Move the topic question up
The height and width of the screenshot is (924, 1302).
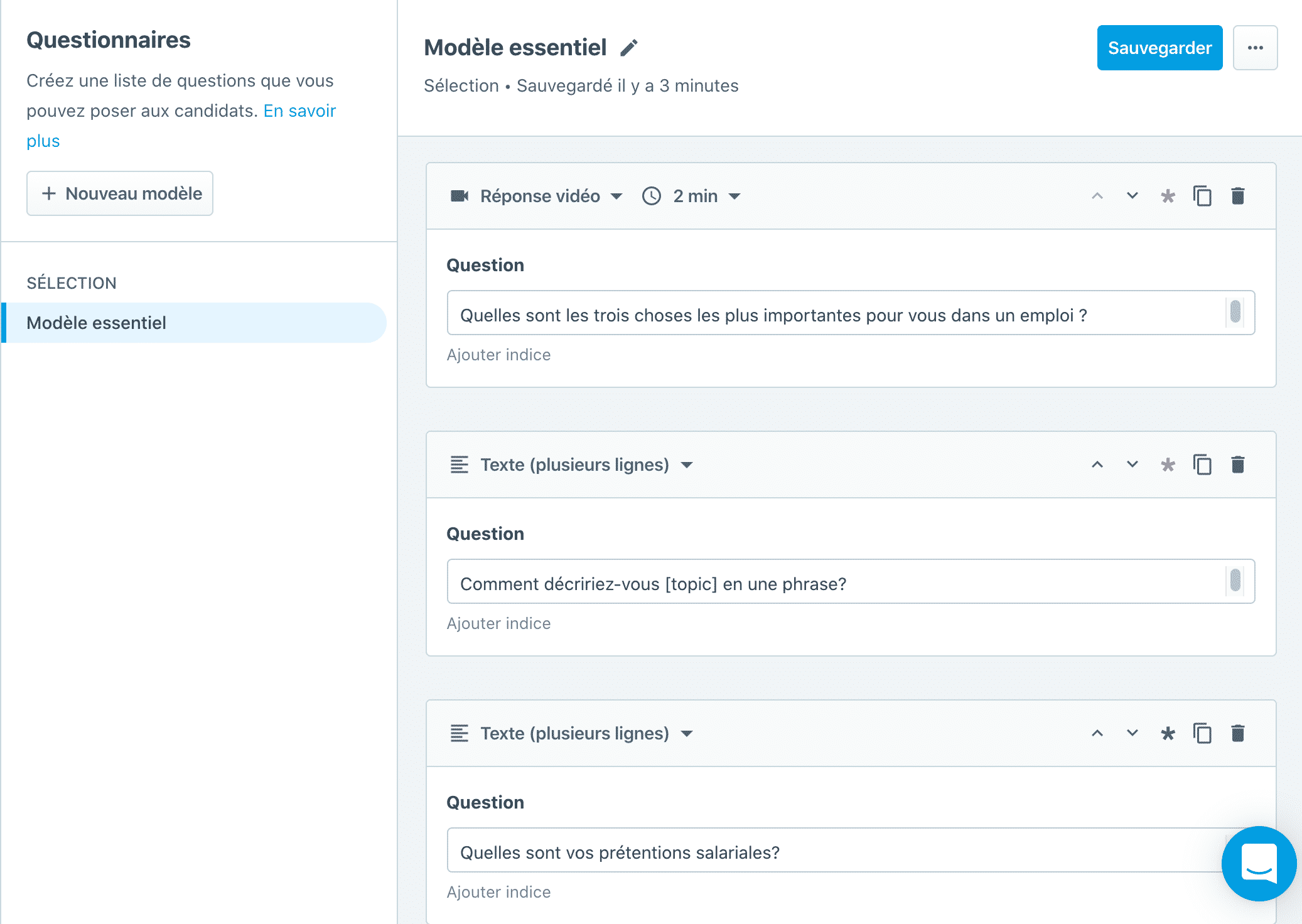1097,465
